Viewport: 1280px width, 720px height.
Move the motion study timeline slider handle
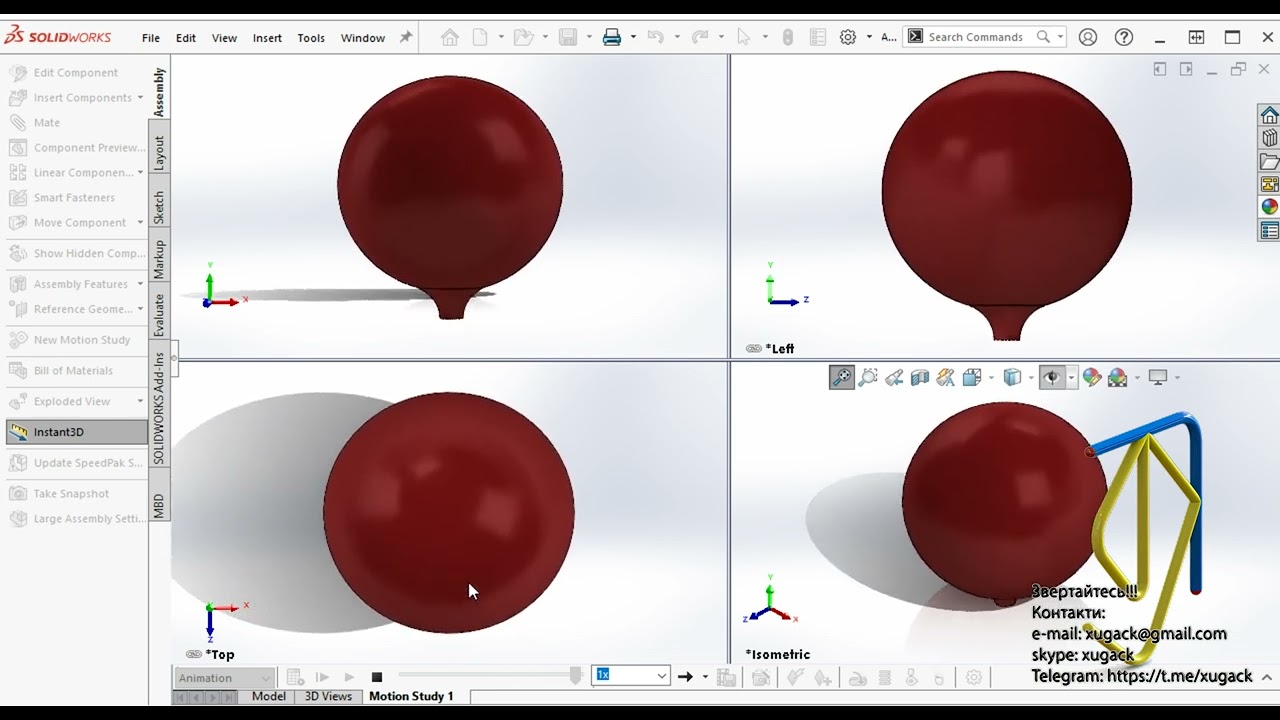(576, 677)
